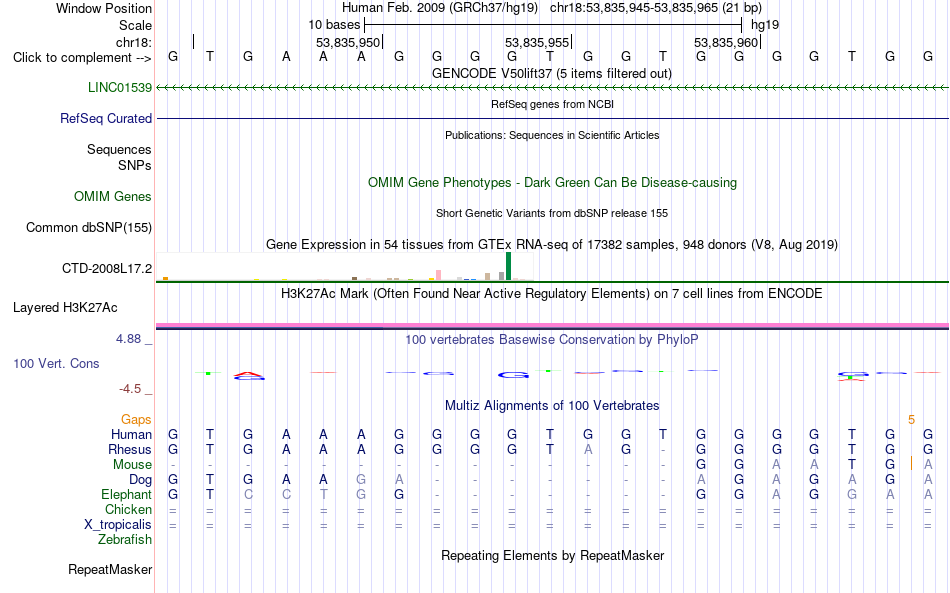
Task: Click the Scale label
Action: click(135, 25)
